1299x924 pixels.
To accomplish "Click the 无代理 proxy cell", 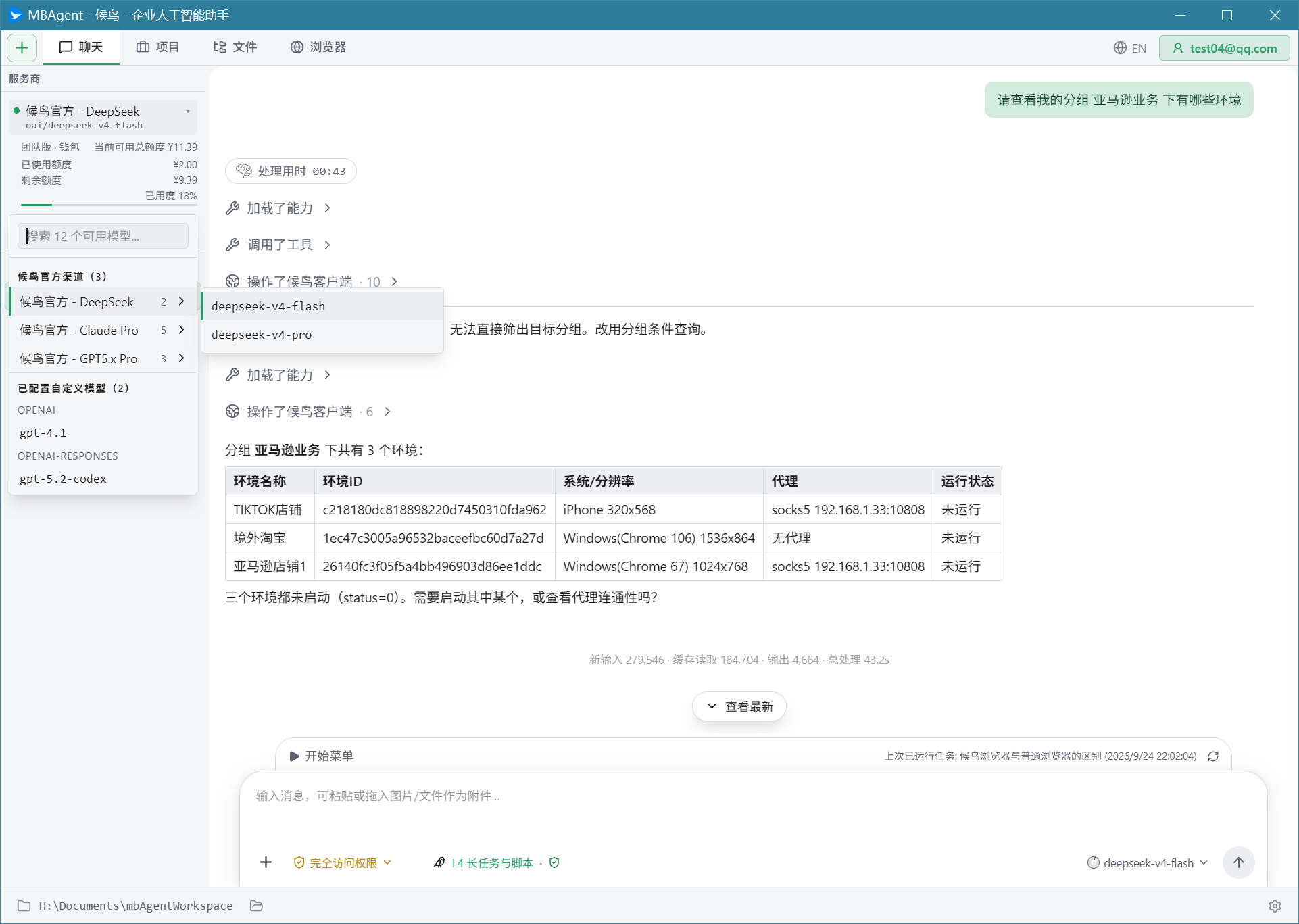I will [x=848, y=538].
